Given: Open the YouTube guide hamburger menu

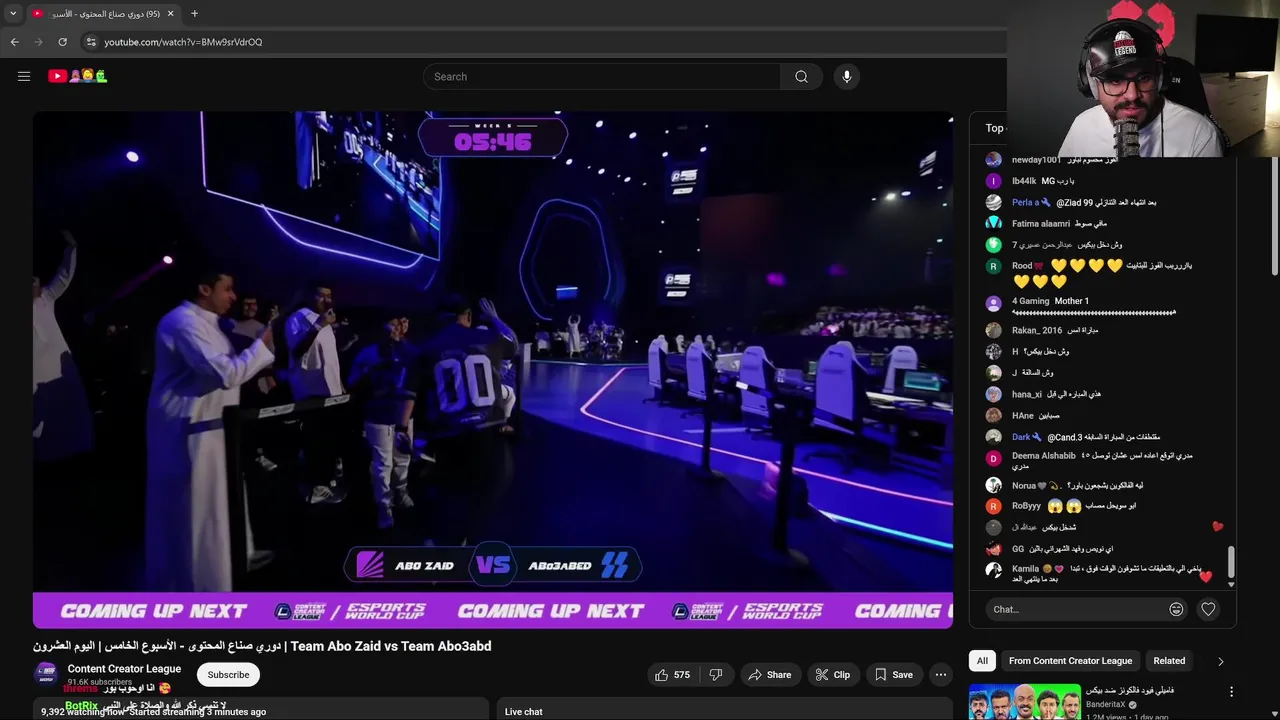Looking at the screenshot, I should click(x=24, y=76).
